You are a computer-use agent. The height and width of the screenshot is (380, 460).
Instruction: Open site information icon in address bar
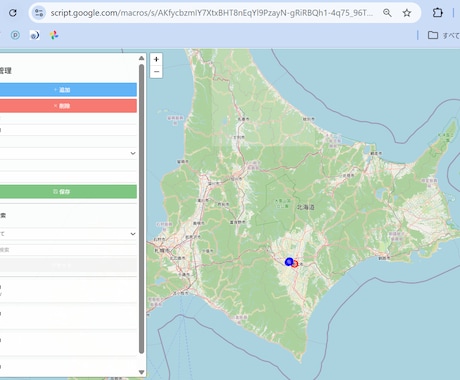click(39, 13)
